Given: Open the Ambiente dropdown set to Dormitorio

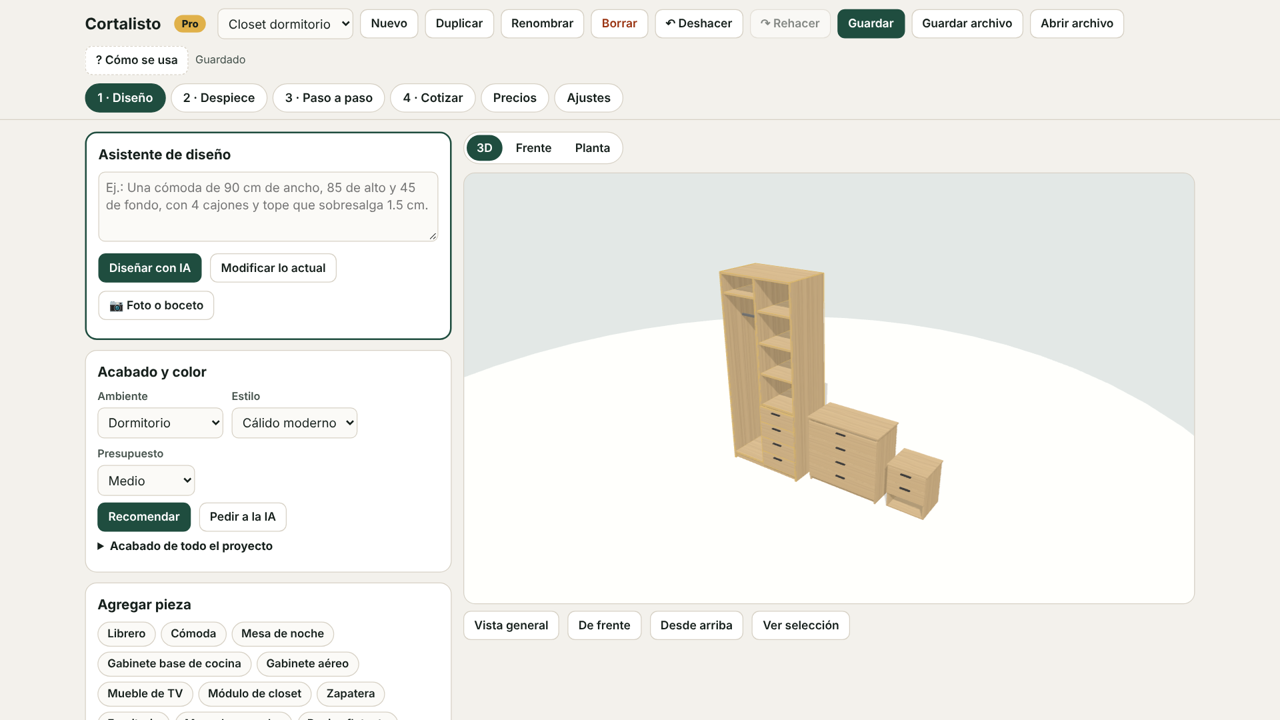Looking at the screenshot, I should 160,423.
